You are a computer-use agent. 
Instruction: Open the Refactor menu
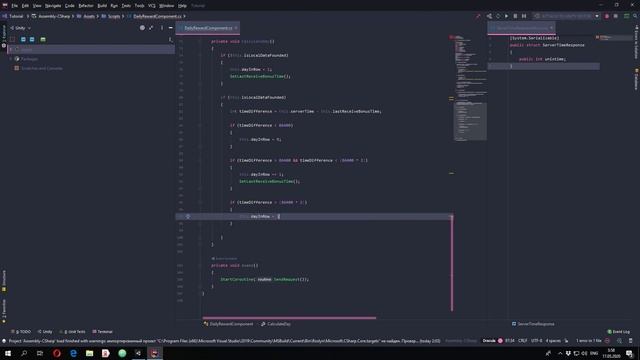point(86,6)
